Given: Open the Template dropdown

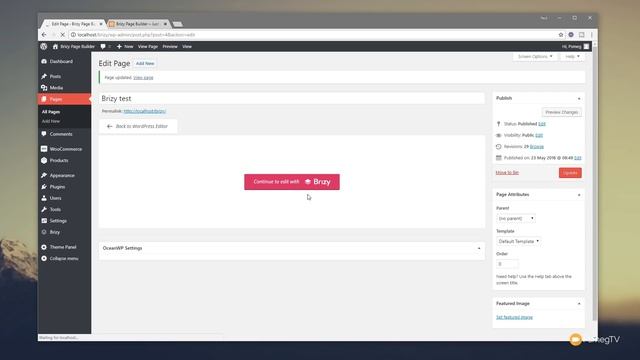Looking at the screenshot, I should tap(519, 241).
